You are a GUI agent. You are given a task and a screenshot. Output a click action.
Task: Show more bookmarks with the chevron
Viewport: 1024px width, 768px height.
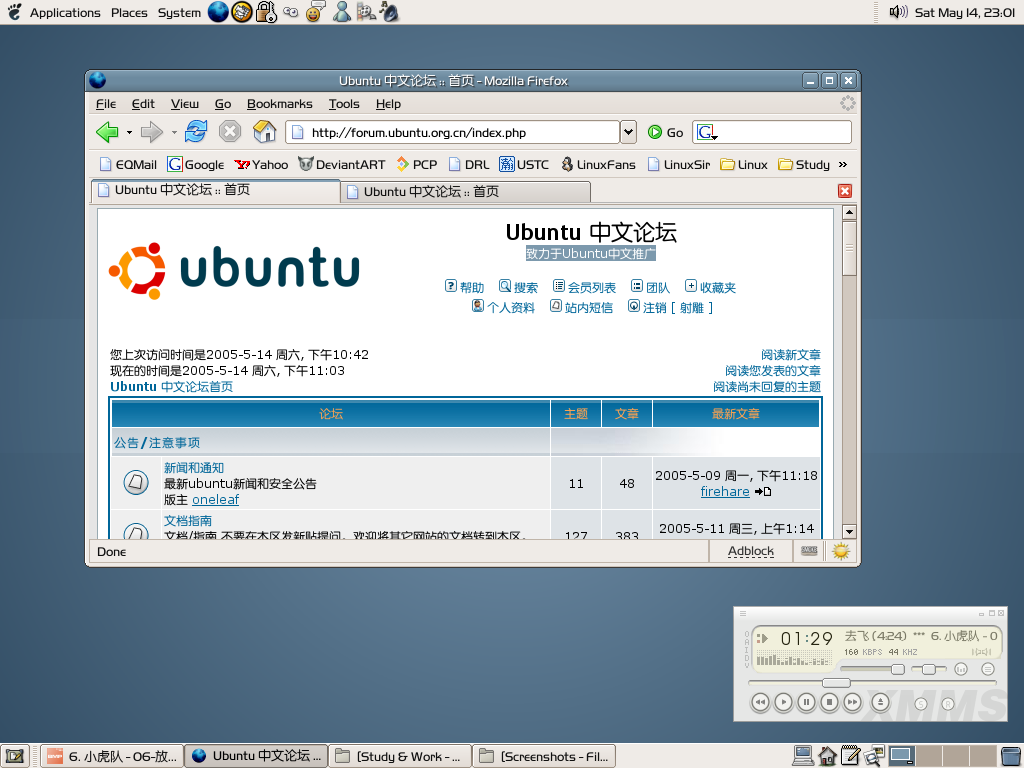(x=842, y=165)
